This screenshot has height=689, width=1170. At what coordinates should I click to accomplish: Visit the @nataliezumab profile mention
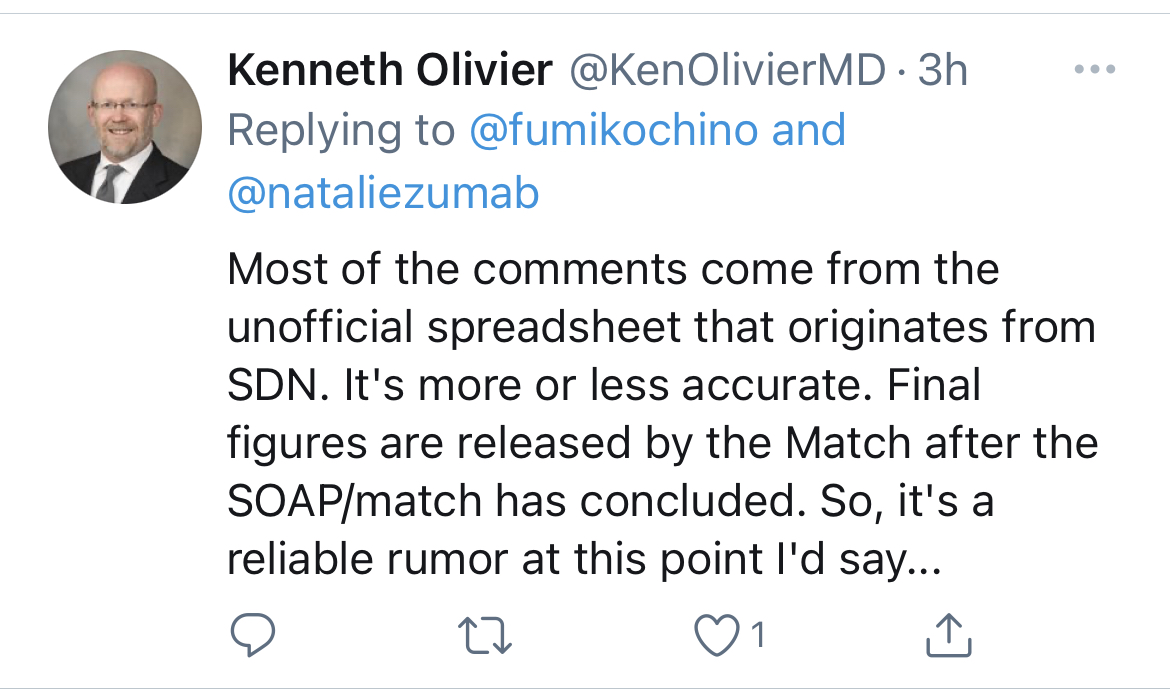click(x=383, y=191)
